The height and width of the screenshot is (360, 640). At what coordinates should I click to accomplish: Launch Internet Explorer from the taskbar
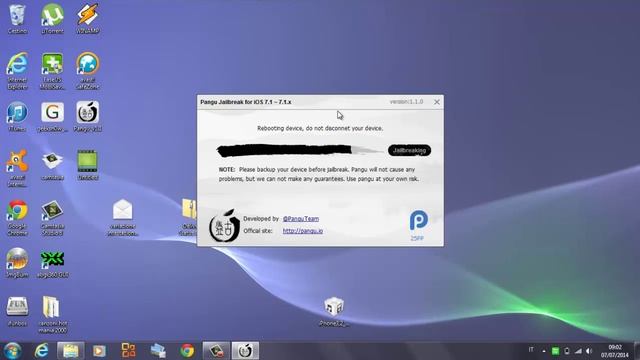click(41, 351)
